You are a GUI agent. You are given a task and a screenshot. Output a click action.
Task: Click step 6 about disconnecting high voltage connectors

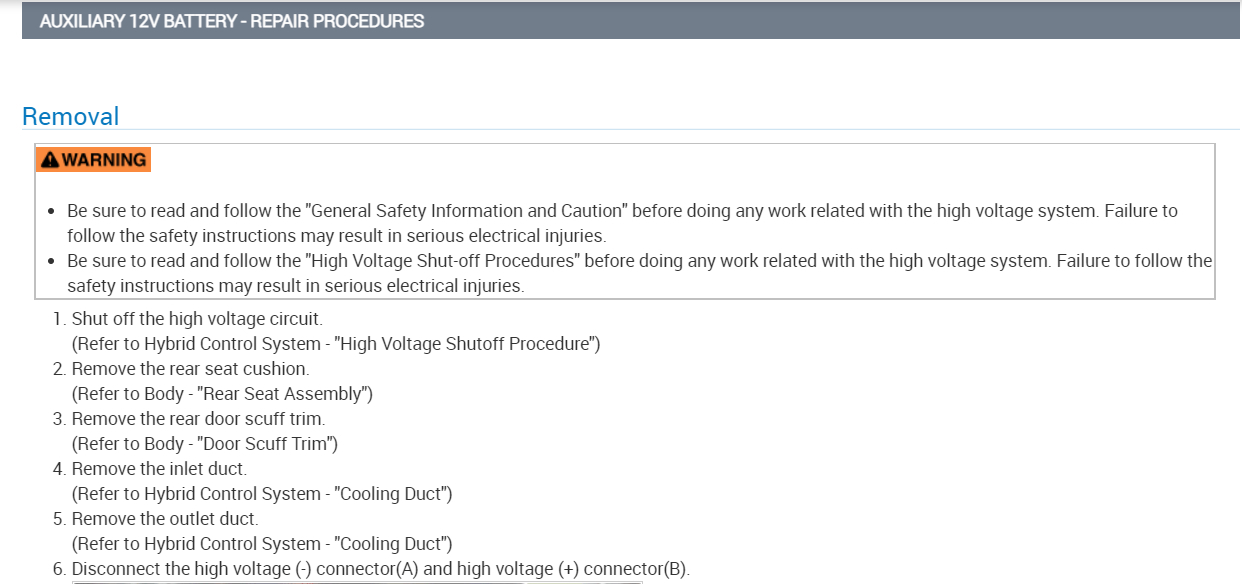click(380, 569)
